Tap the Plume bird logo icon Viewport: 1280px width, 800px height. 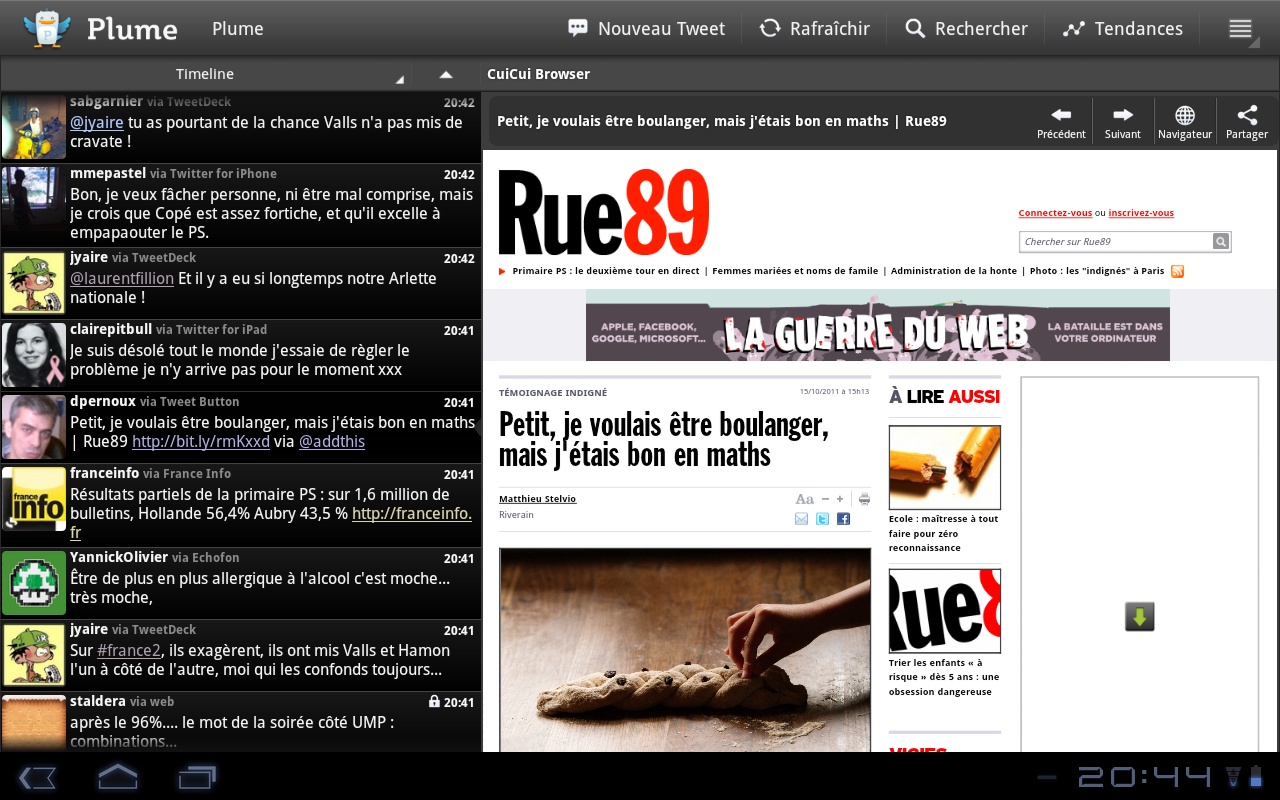(x=46, y=28)
